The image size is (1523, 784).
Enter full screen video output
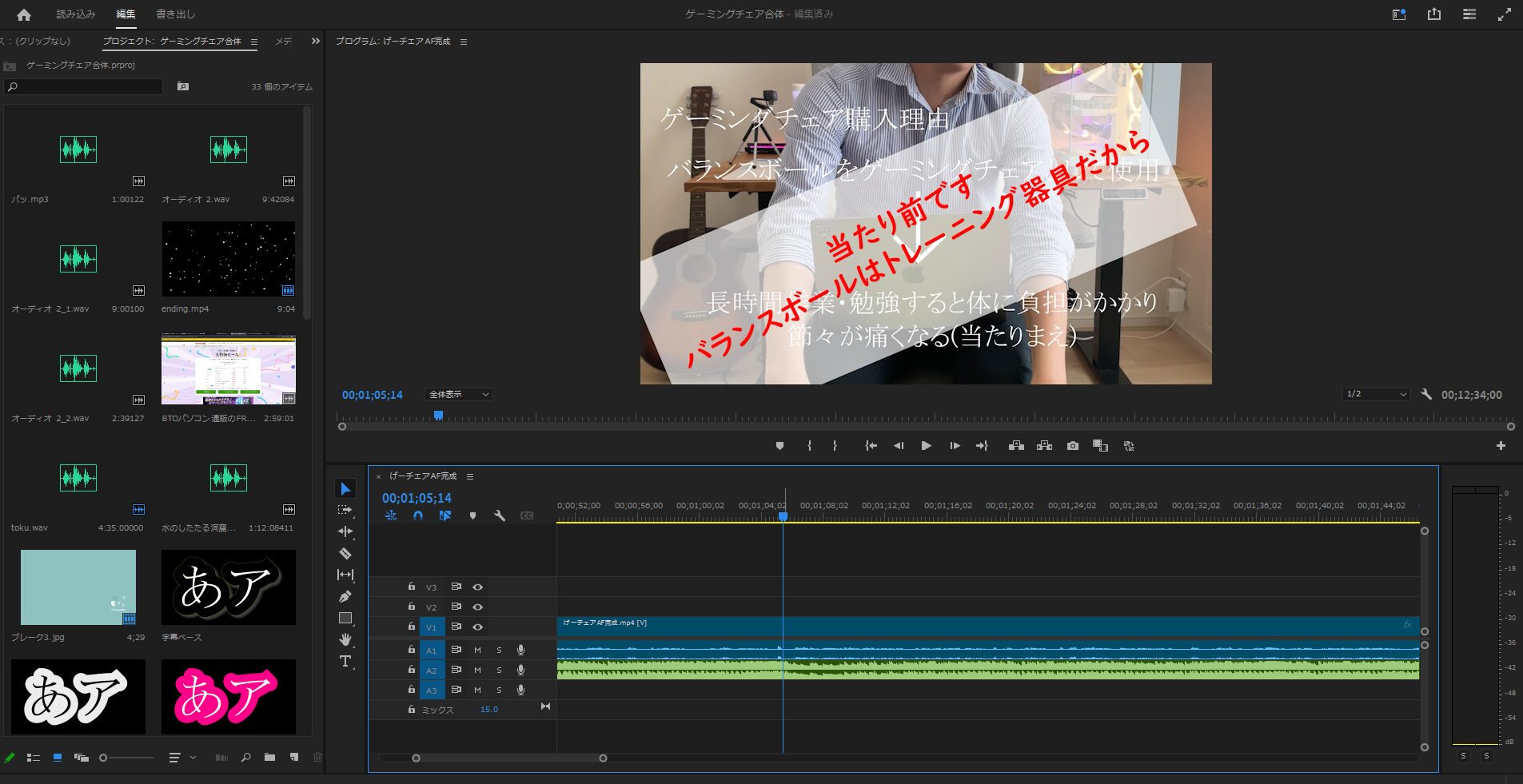(1505, 14)
